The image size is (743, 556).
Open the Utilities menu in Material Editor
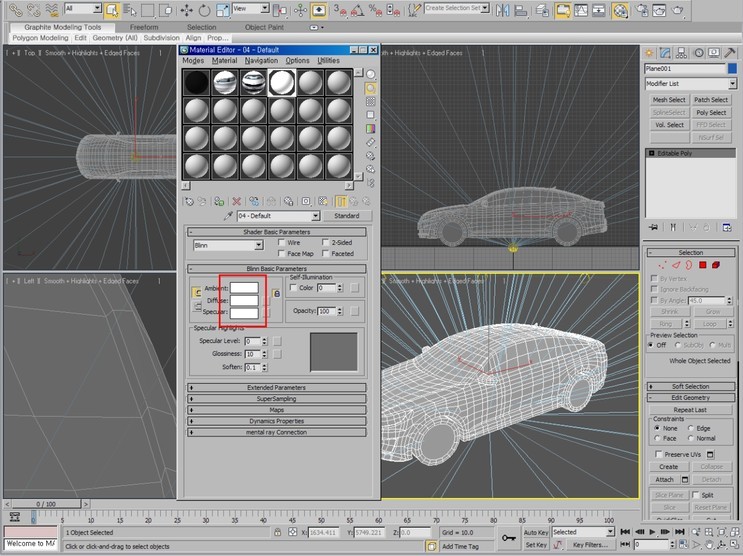pos(328,61)
